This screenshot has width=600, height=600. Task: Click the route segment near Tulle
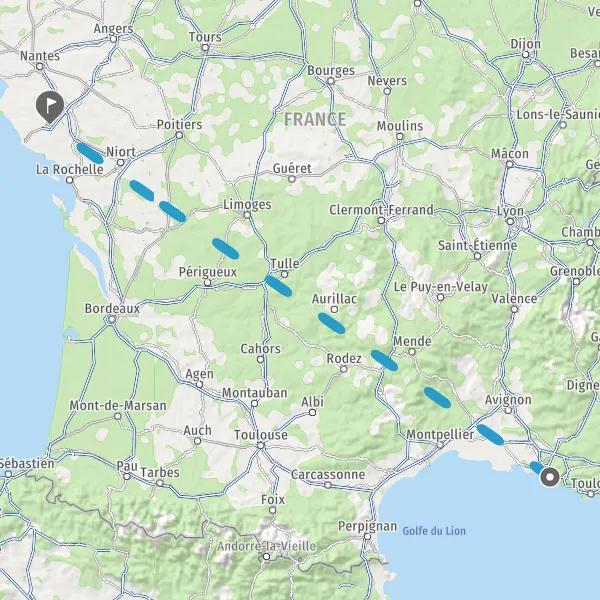tap(279, 286)
